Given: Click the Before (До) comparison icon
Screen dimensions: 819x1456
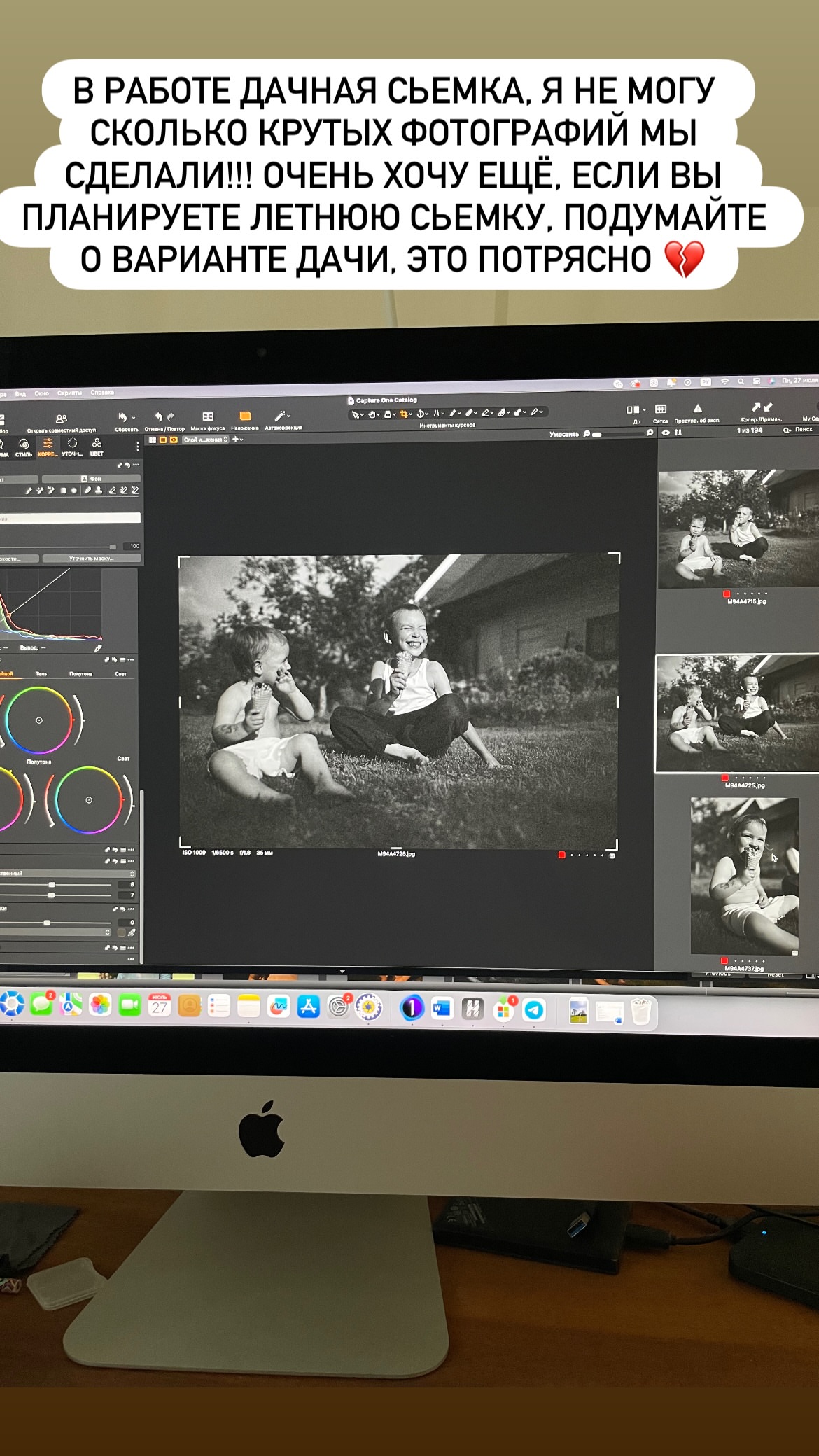Looking at the screenshot, I should pos(633,409).
